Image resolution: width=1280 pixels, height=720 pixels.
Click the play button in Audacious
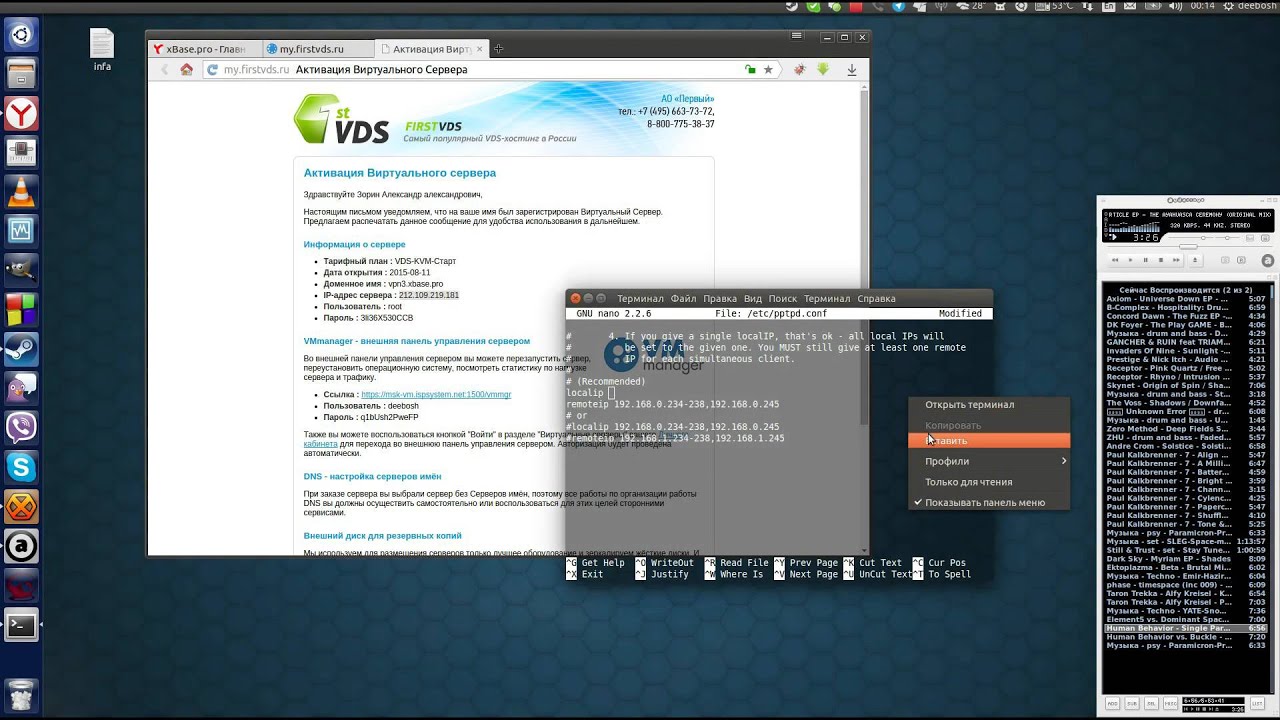[1130, 260]
